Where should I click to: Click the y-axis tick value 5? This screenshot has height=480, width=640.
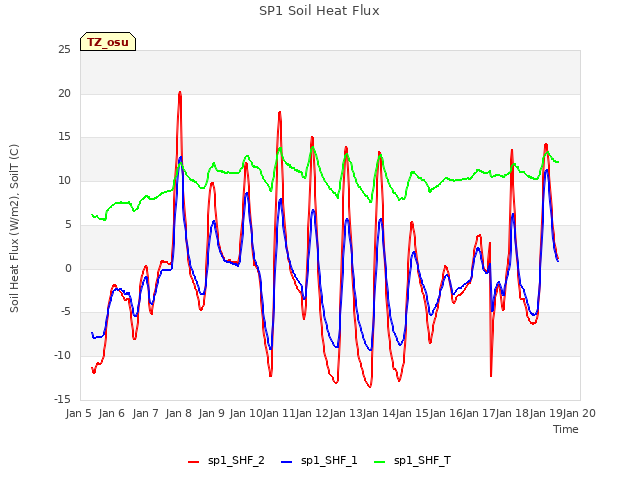(68, 224)
